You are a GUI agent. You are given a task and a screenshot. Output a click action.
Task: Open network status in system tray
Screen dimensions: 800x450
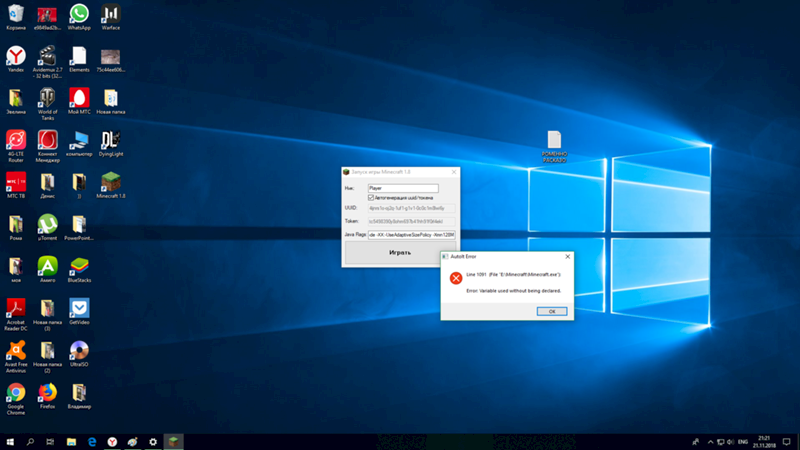click(x=720, y=442)
